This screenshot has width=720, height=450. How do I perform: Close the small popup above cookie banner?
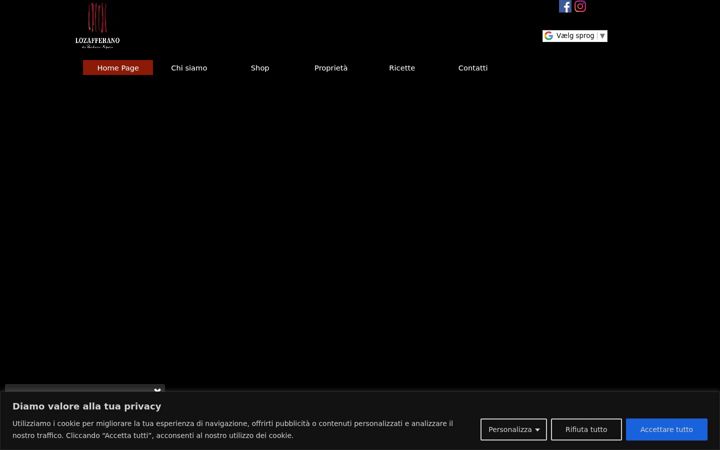(x=157, y=390)
